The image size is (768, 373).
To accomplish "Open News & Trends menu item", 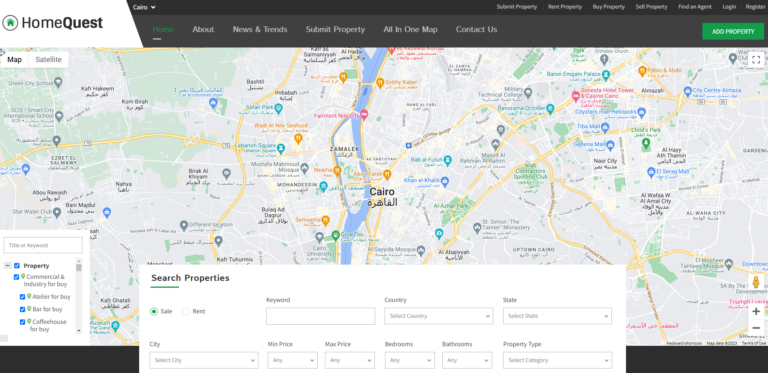I will [260, 29].
